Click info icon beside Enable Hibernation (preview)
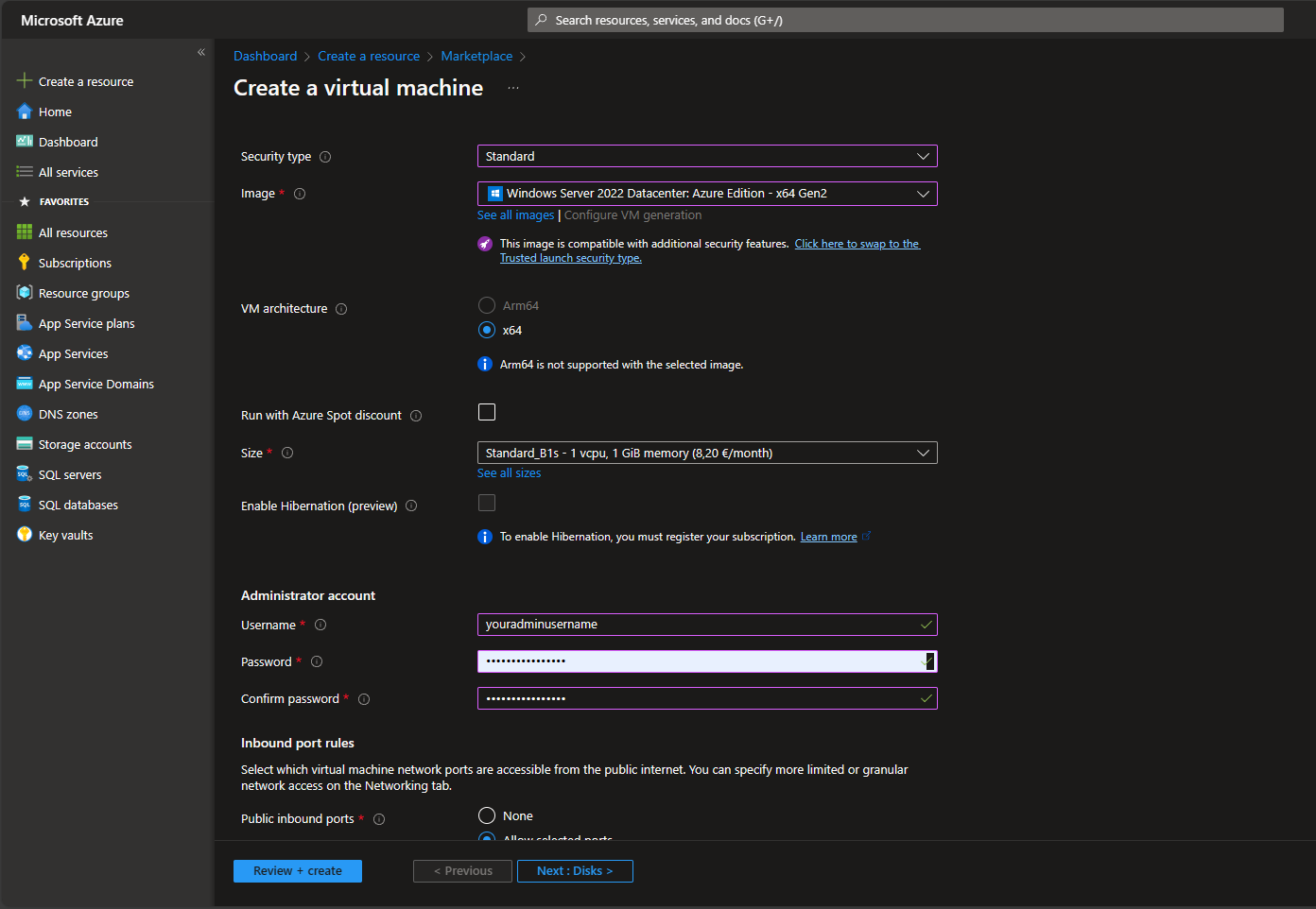This screenshot has width=1316, height=909. (411, 506)
